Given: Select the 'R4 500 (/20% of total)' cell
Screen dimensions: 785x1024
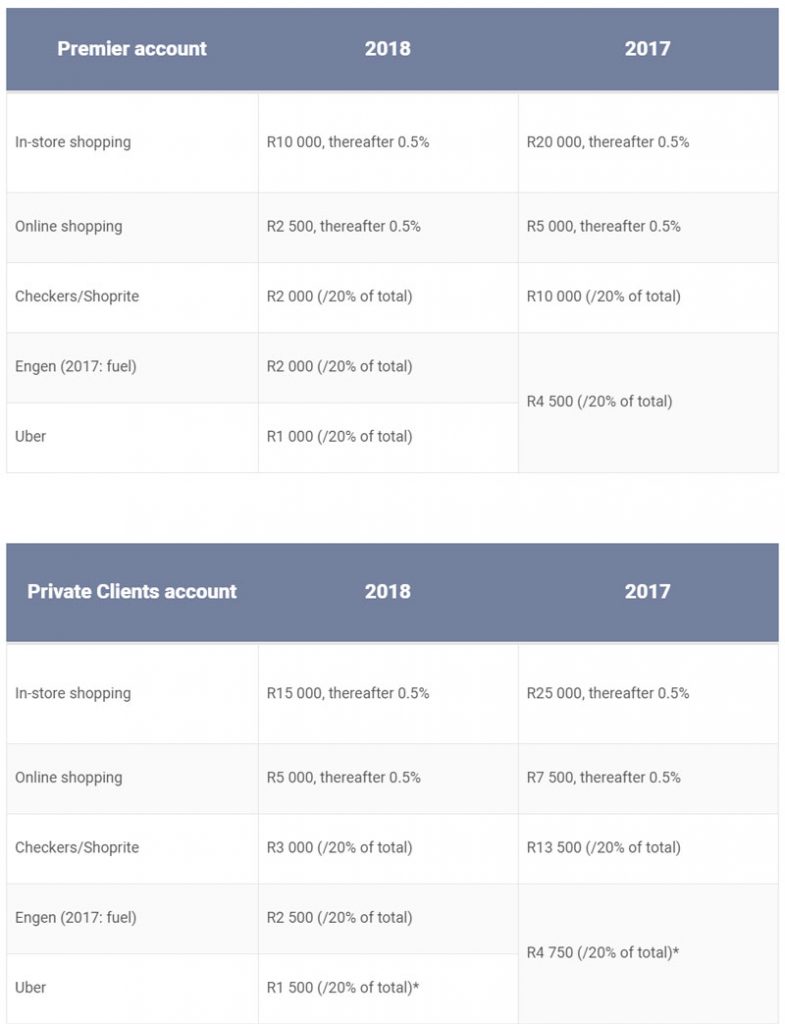Looking at the screenshot, I should pos(600,402).
